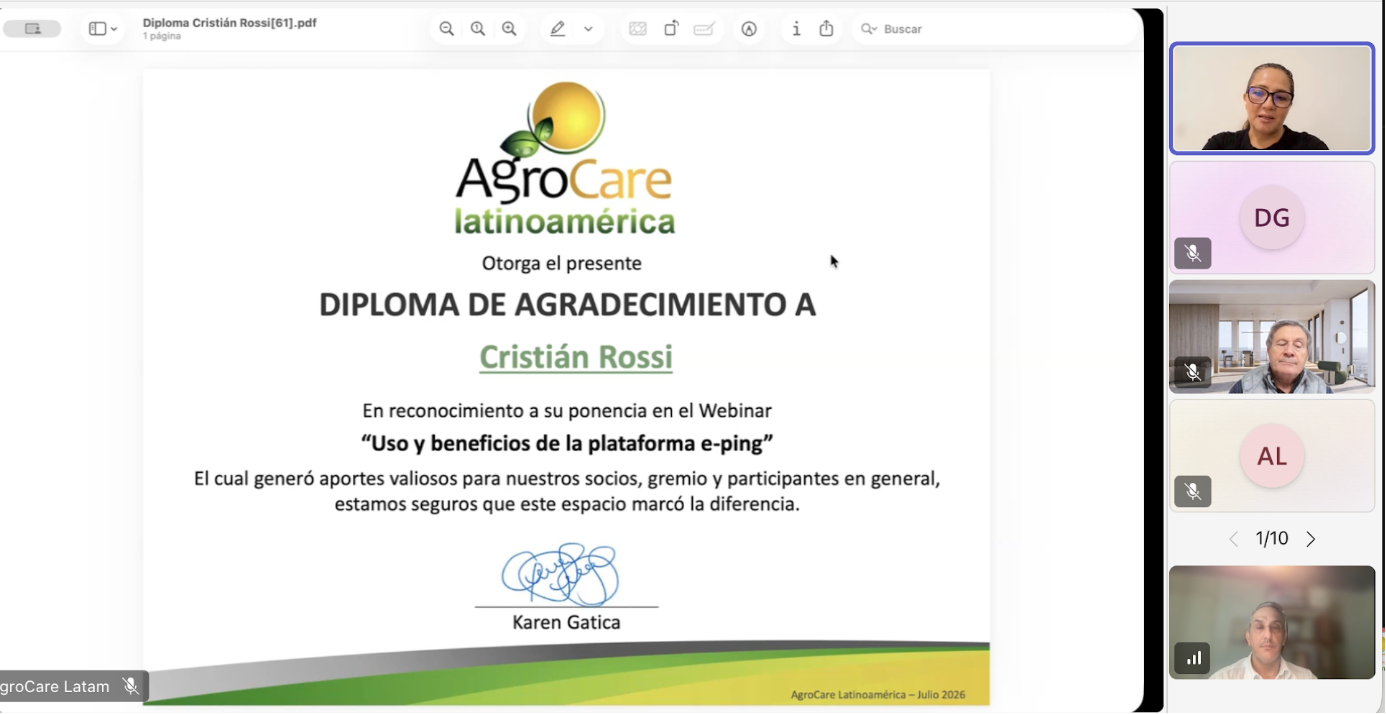This screenshot has width=1386, height=714.
Task: Open the sidebar view menu in Preview
Action: 103,29
